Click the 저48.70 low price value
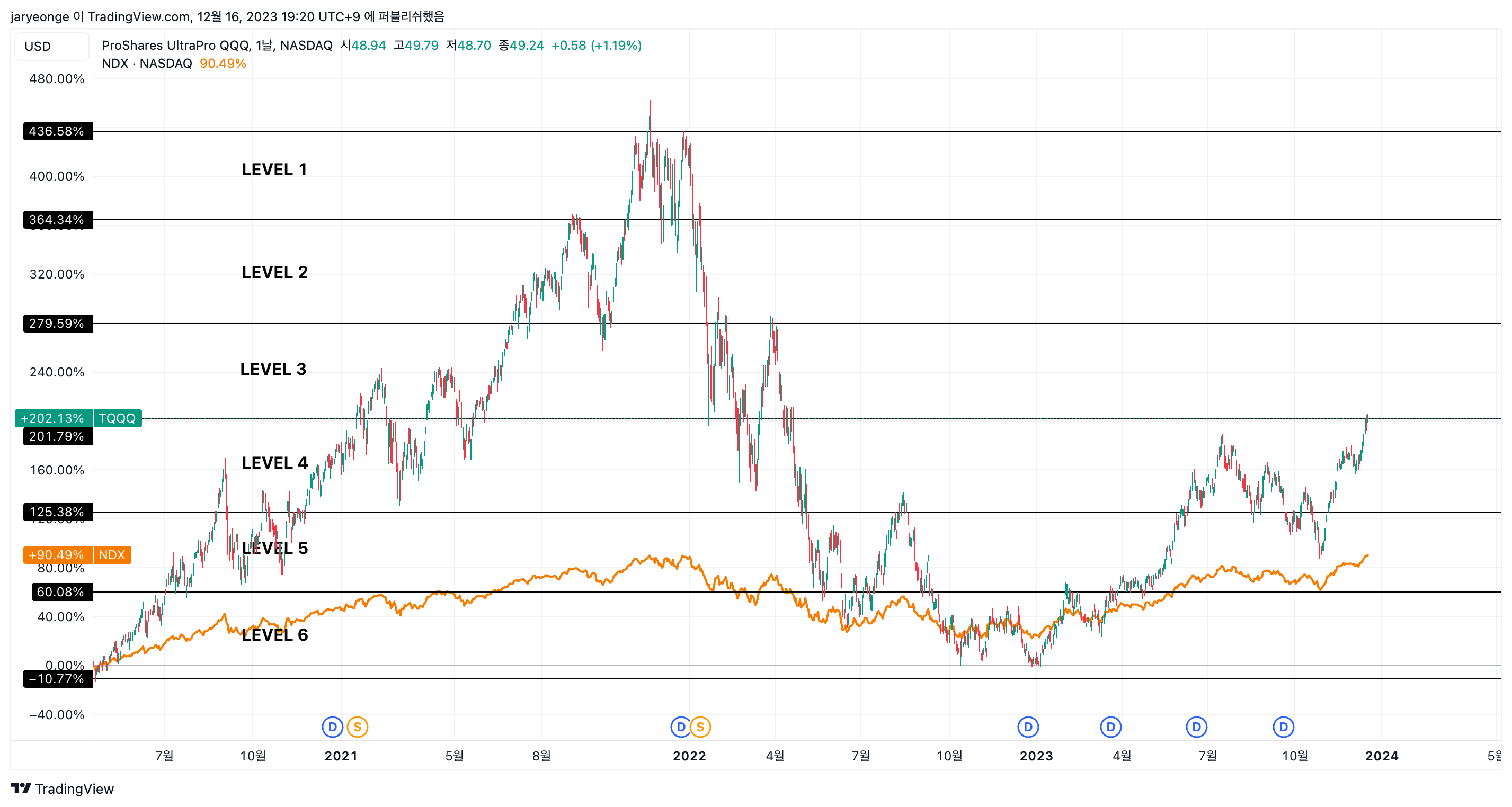 [x=468, y=45]
